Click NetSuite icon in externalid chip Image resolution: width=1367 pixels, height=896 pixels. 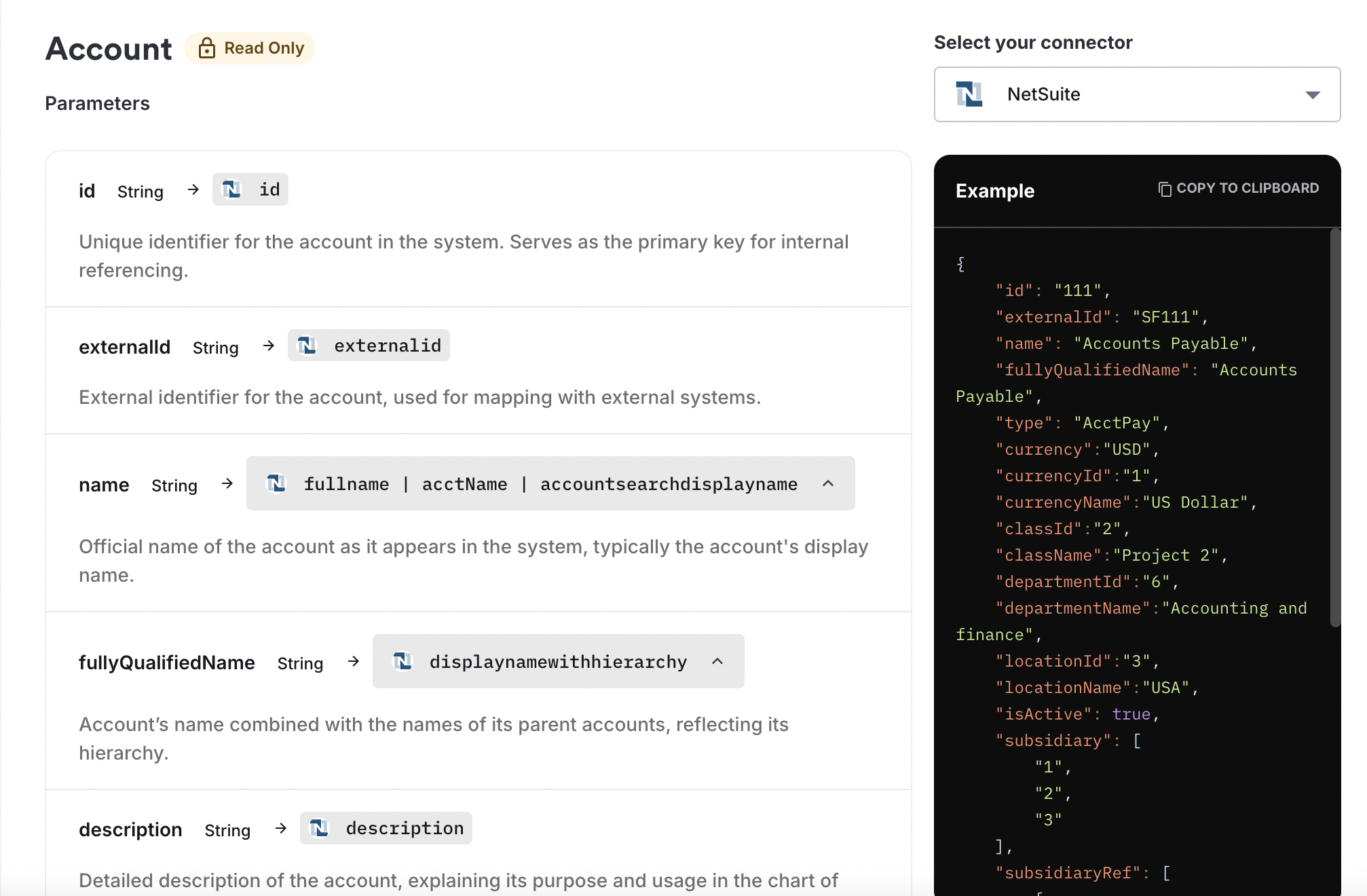(307, 346)
